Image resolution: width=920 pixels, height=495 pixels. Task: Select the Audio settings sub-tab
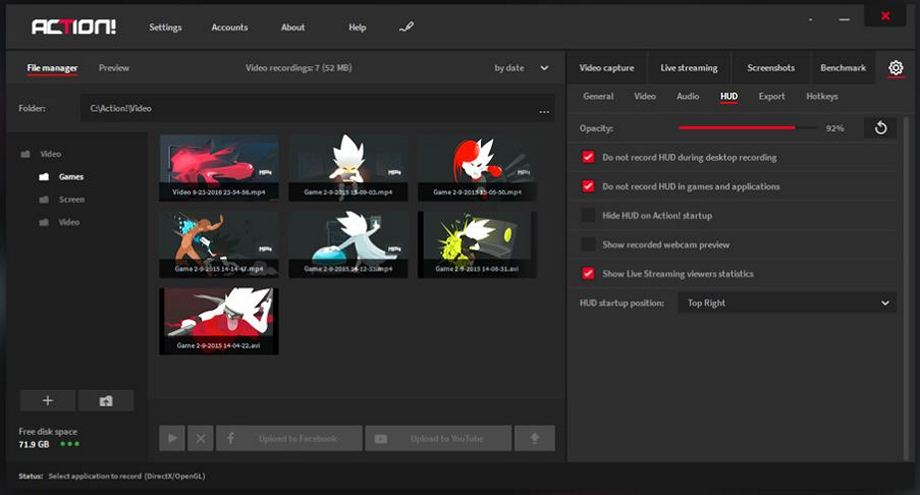pyautogui.click(x=688, y=96)
